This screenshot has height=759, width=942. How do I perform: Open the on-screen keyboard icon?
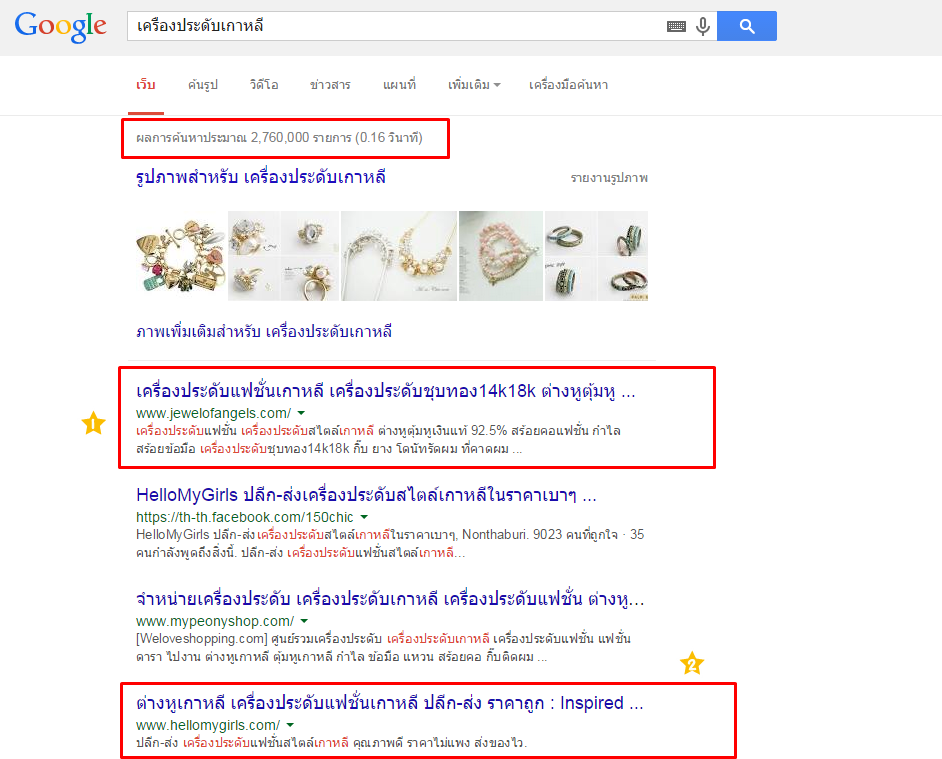[x=676, y=26]
